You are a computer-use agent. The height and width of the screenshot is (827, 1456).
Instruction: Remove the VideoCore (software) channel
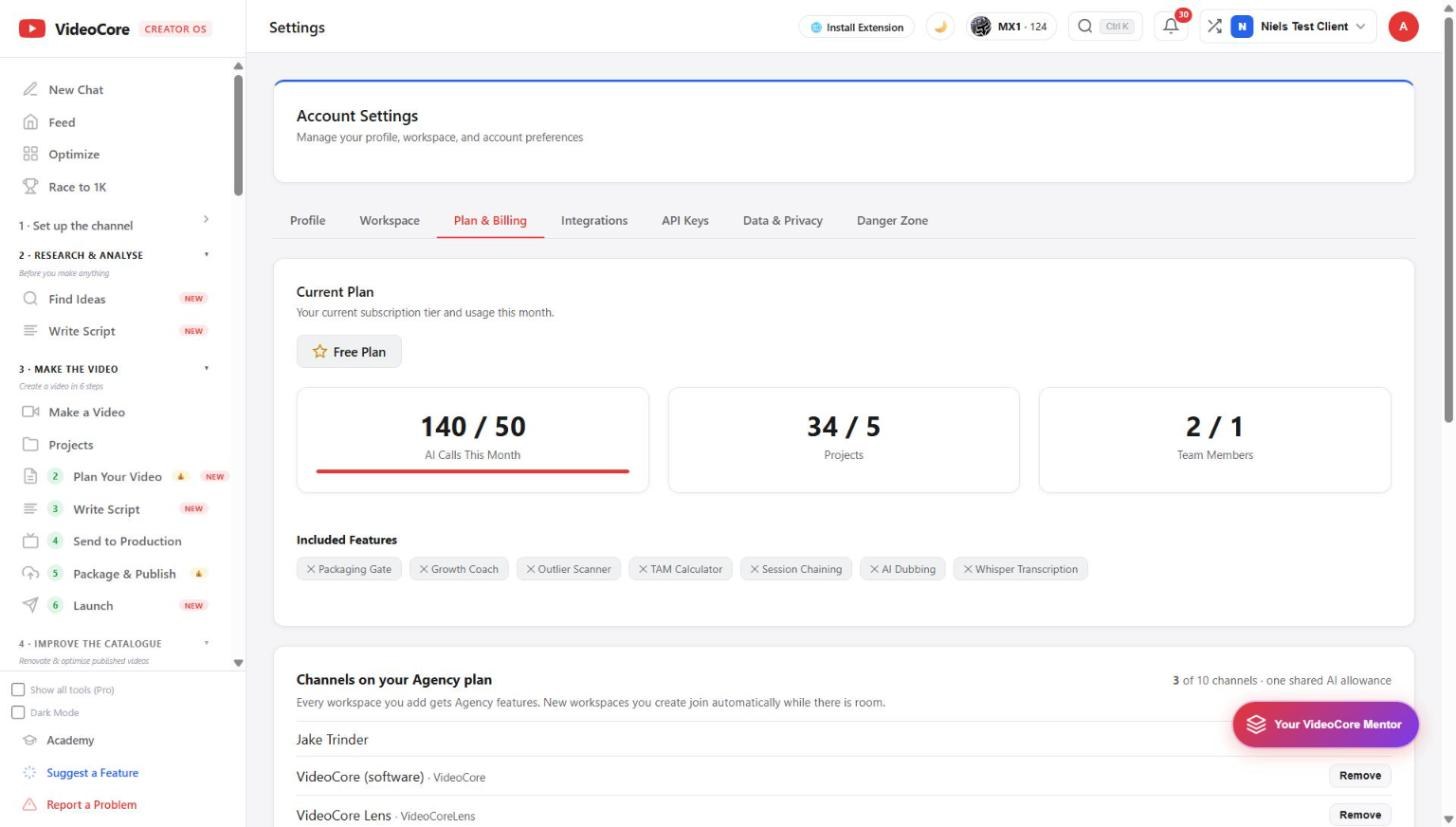1359,776
